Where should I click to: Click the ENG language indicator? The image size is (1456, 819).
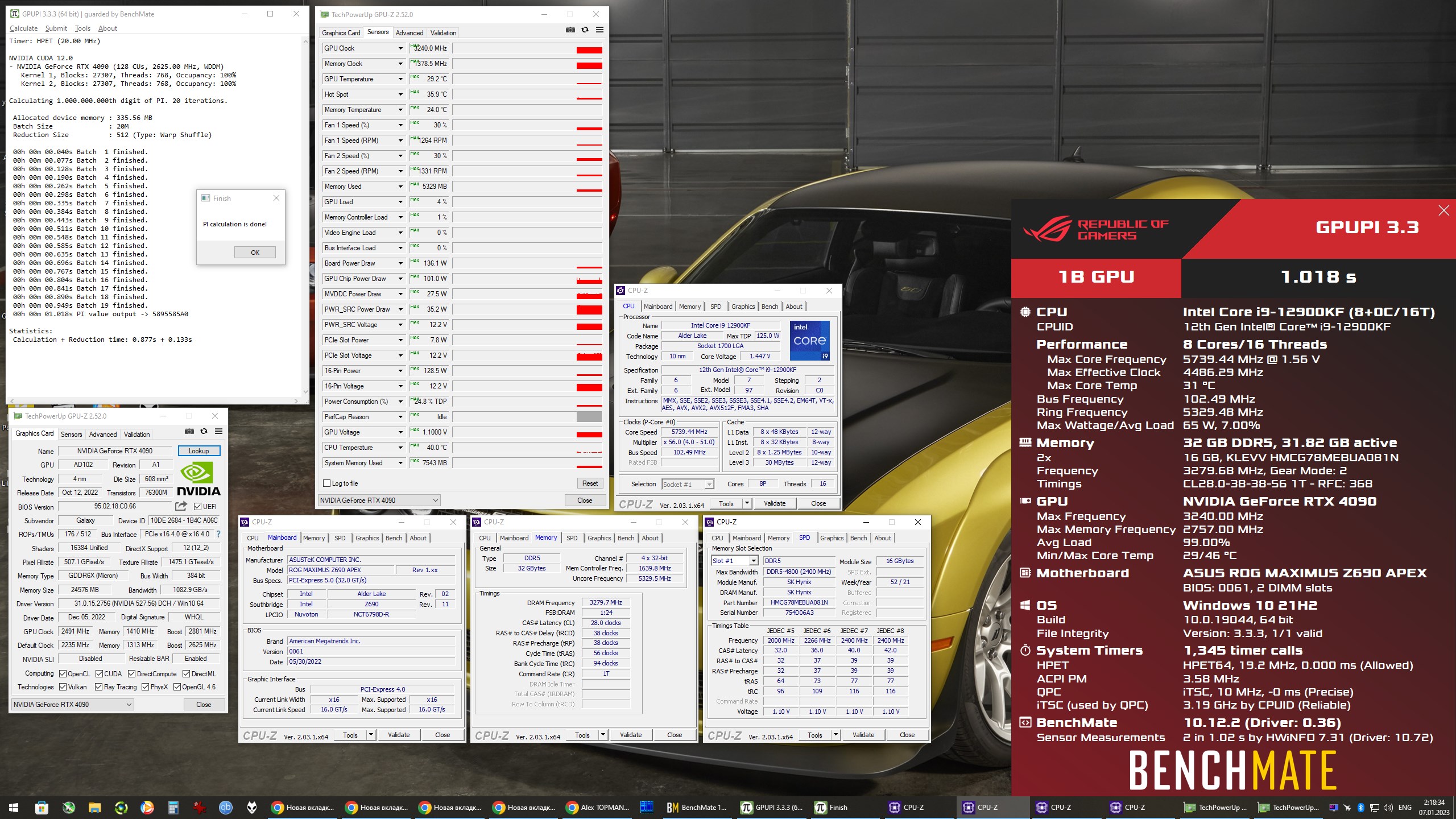(1405, 808)
